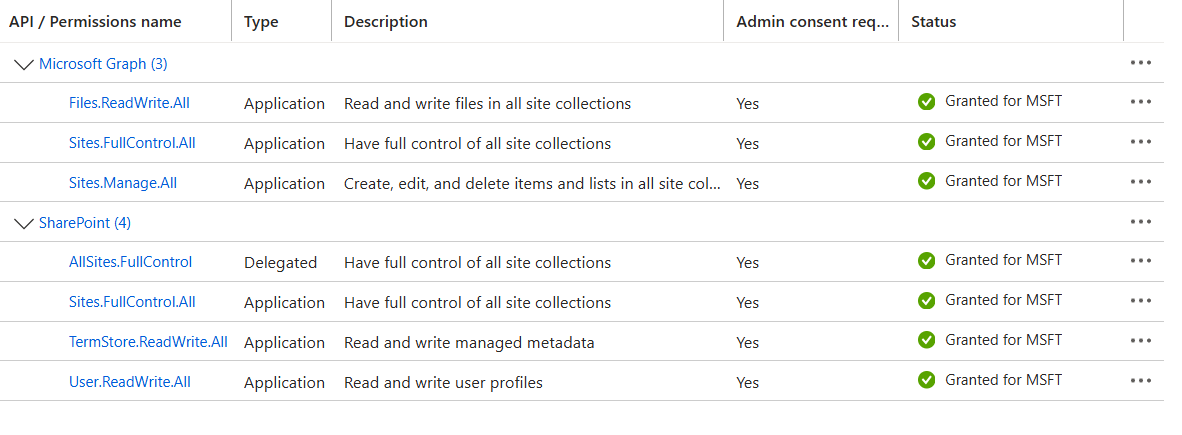The height and width of the screenshot is (435, 1182).
Task: Open ellipsis menu for AllSites.FullControl row
Action: point(1141,261)
